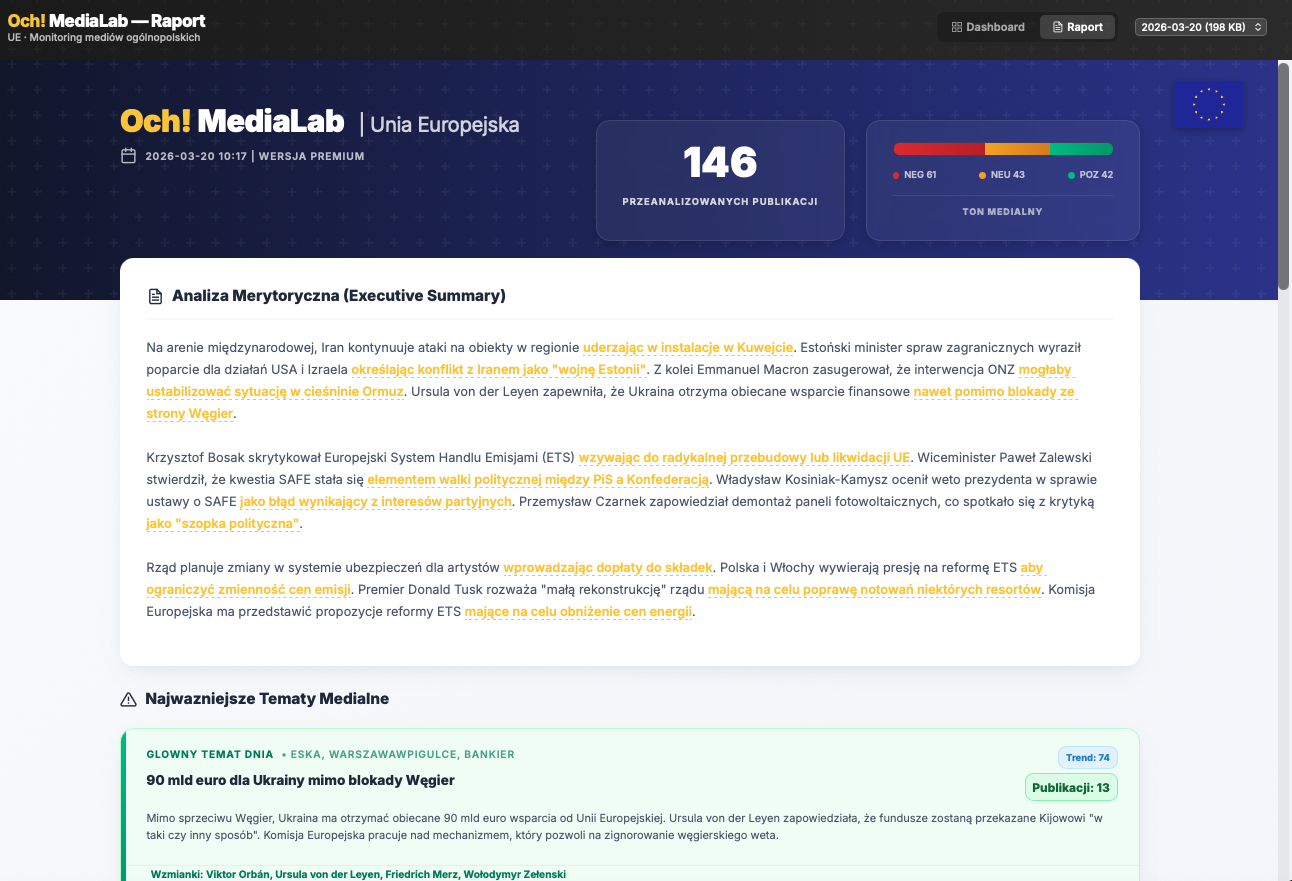Click the document icon beside Analiza Merytoryczna
Screen dimensions: 1292x881
pos(155,296)
